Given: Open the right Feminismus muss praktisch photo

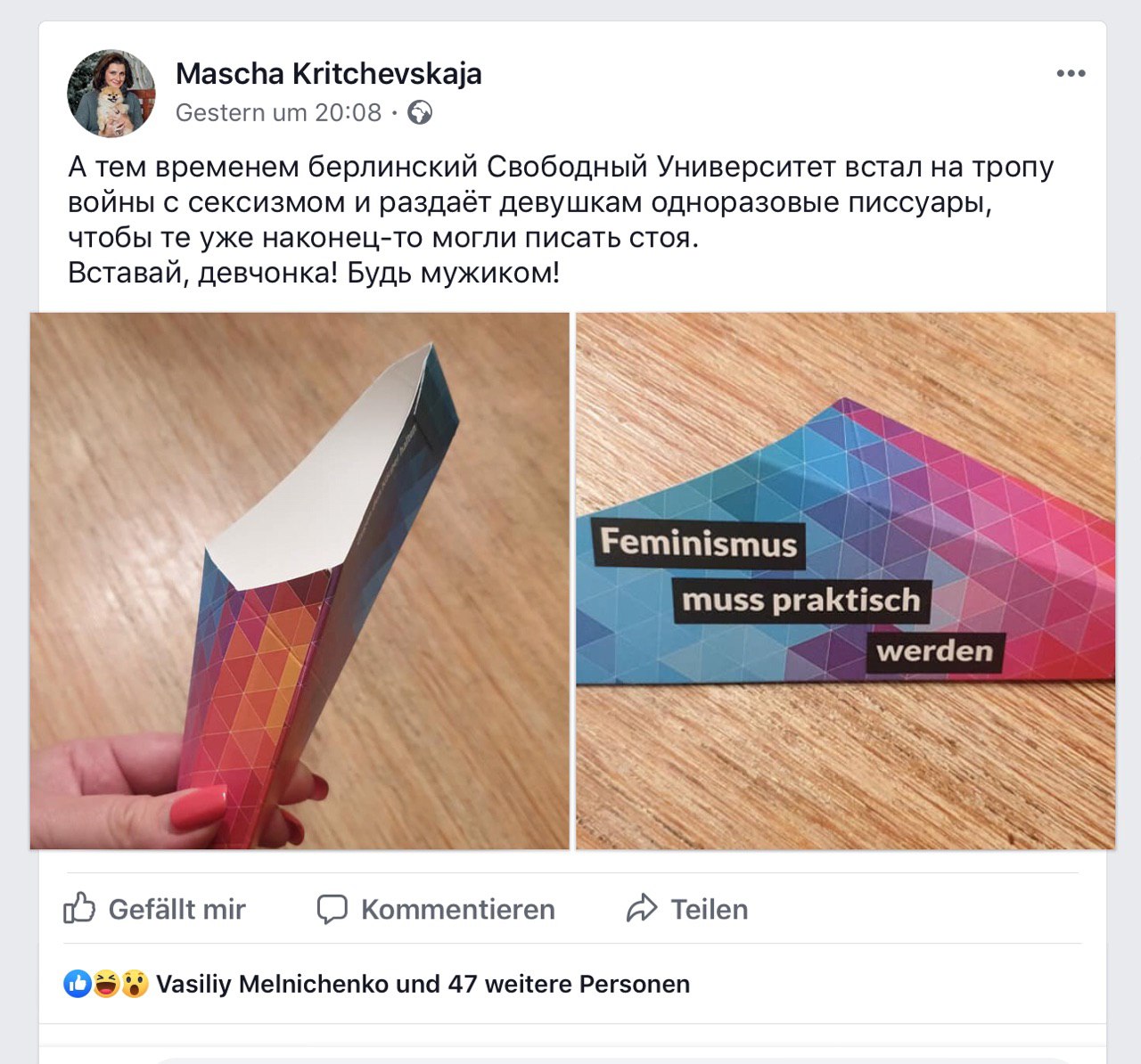Looking at the screenshot, I should 845,581.
